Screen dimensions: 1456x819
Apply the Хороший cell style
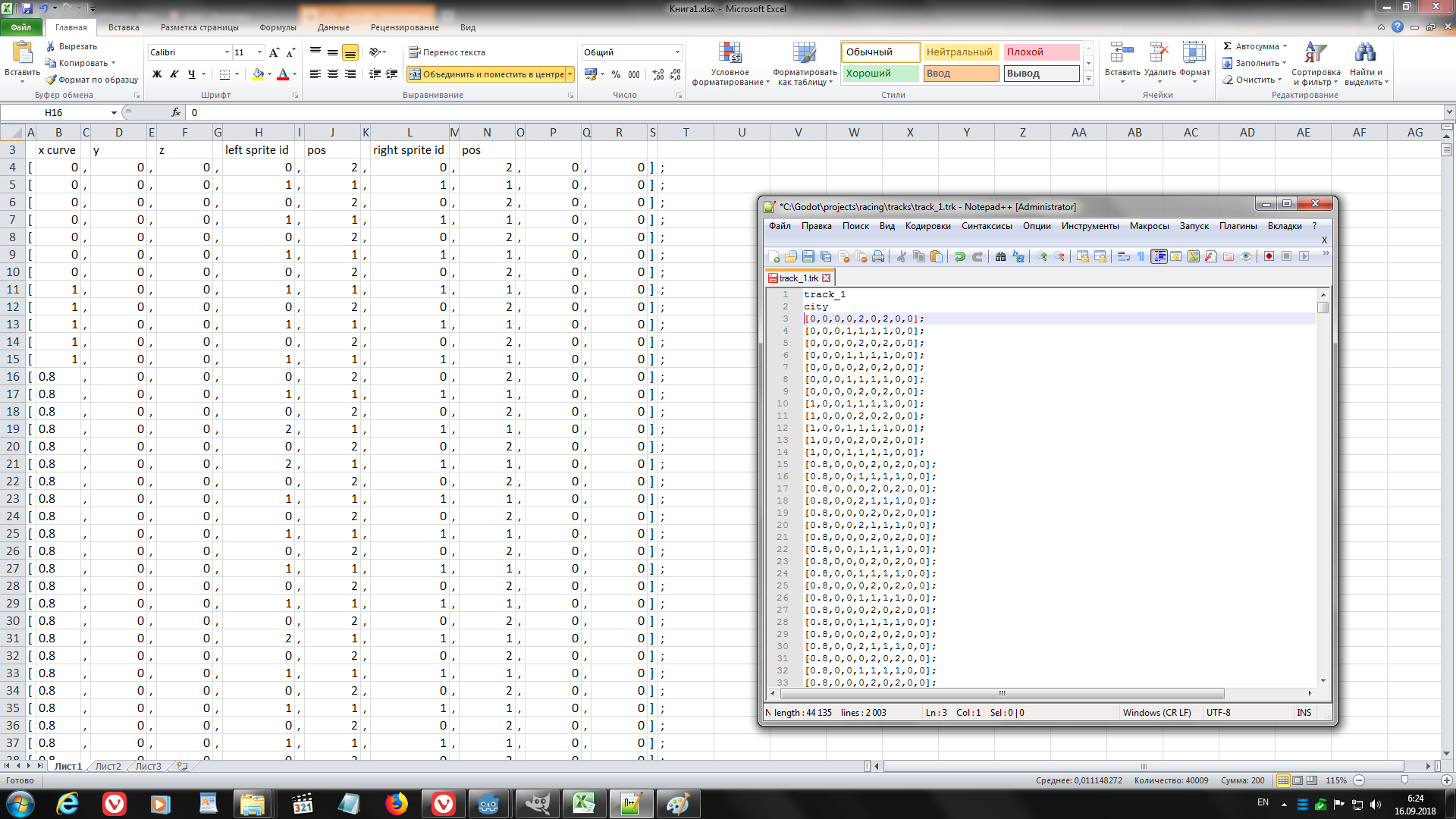click(880, 74)
